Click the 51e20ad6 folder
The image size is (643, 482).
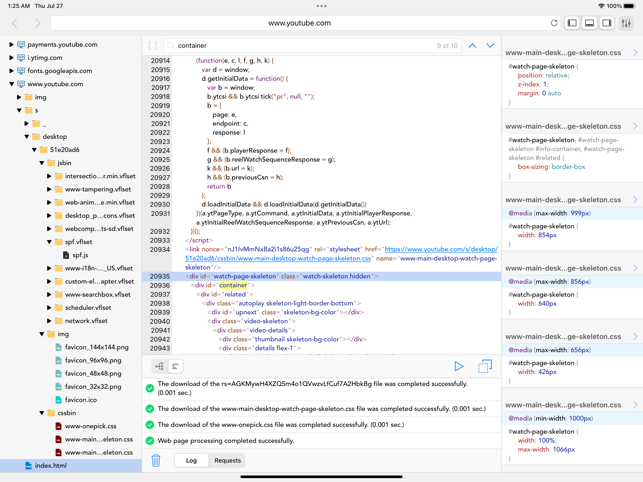[x=60, y=150]
